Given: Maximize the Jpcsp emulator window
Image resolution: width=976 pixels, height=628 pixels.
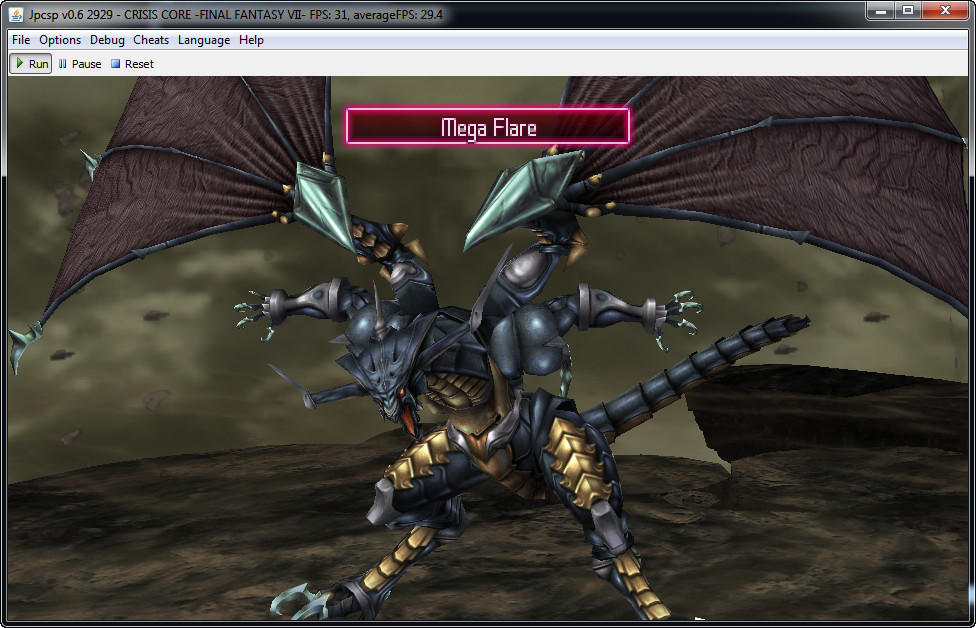Looking at the screenshot, I should (908, 11).
